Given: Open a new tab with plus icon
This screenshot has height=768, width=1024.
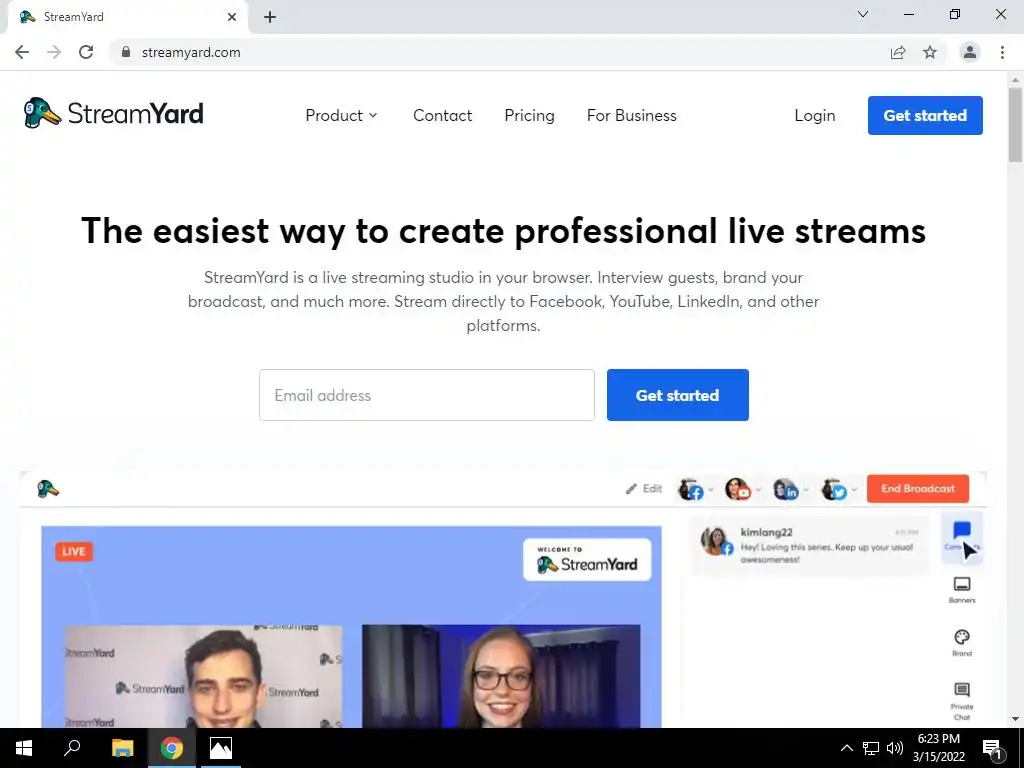Looking at the screenshot, I should coord(270,17).
